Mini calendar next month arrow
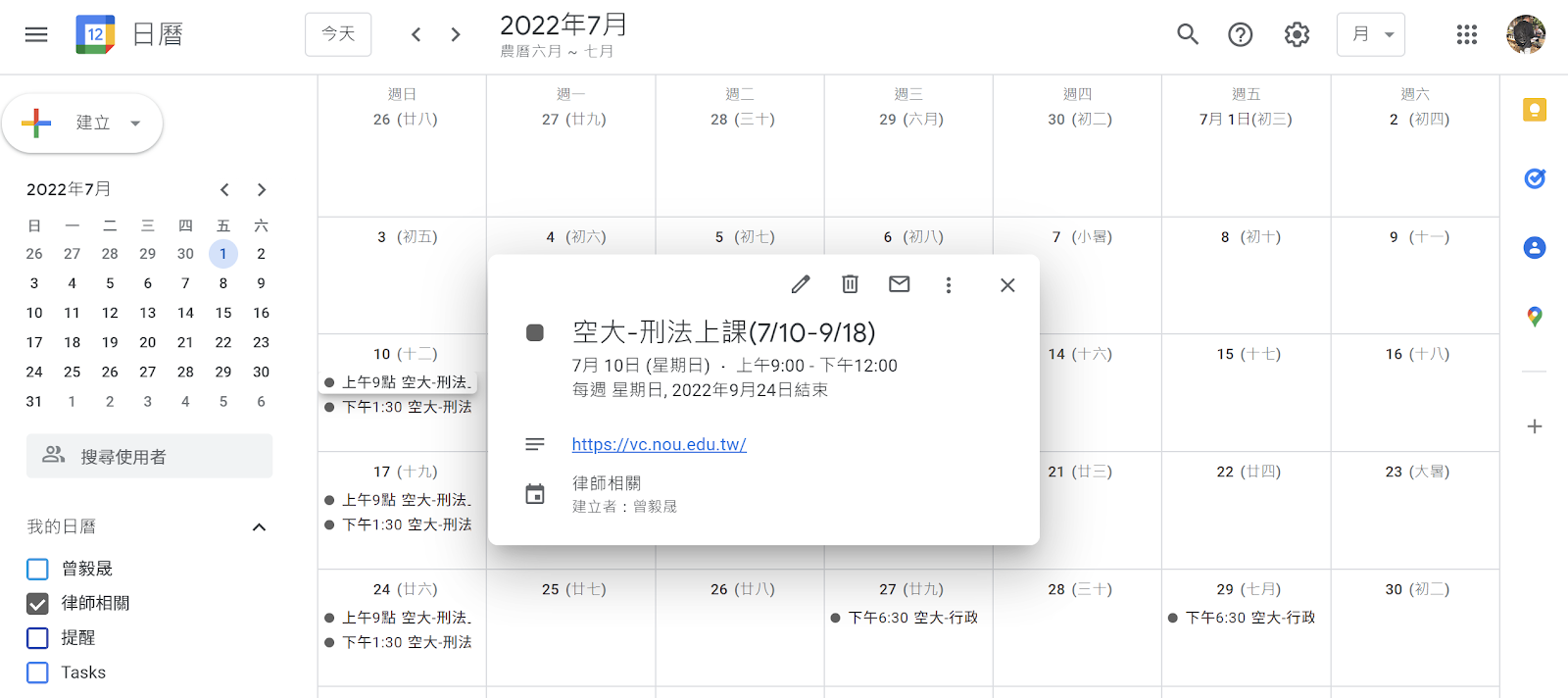The width and height of the screenshot is (1568, 698). click(x=262, y=189)
